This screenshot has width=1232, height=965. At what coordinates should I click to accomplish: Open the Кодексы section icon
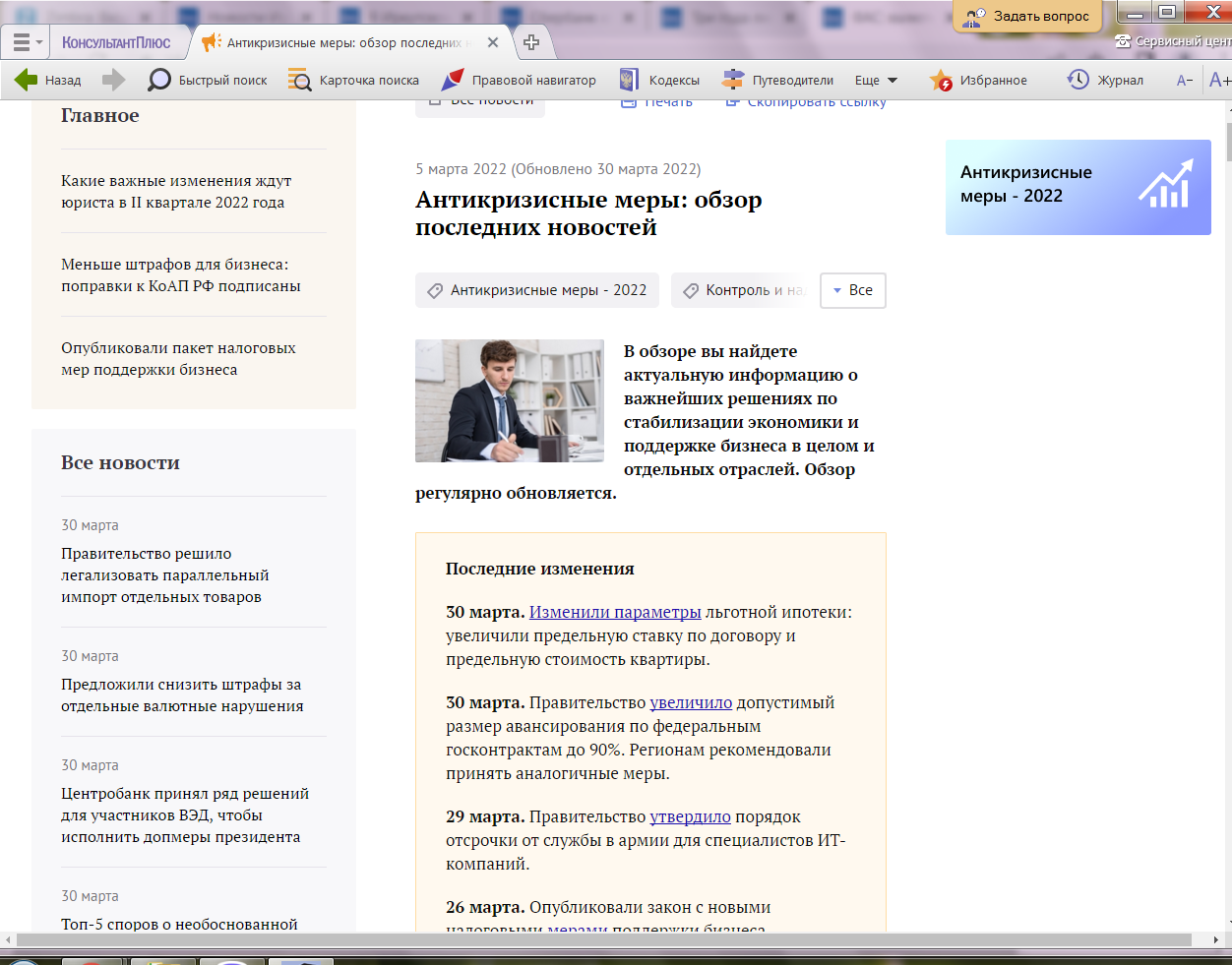click(629, 80)
